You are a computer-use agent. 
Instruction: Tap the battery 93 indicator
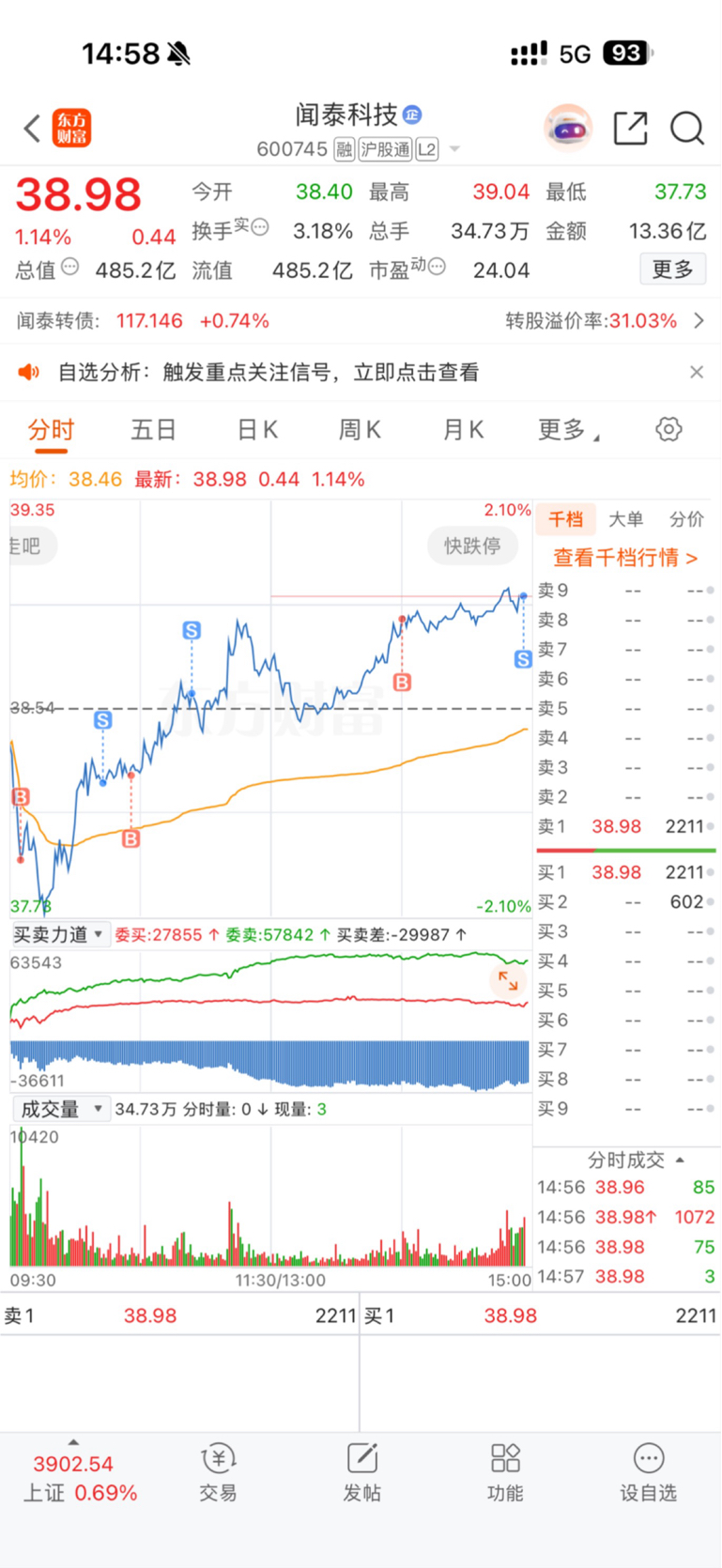627,54
